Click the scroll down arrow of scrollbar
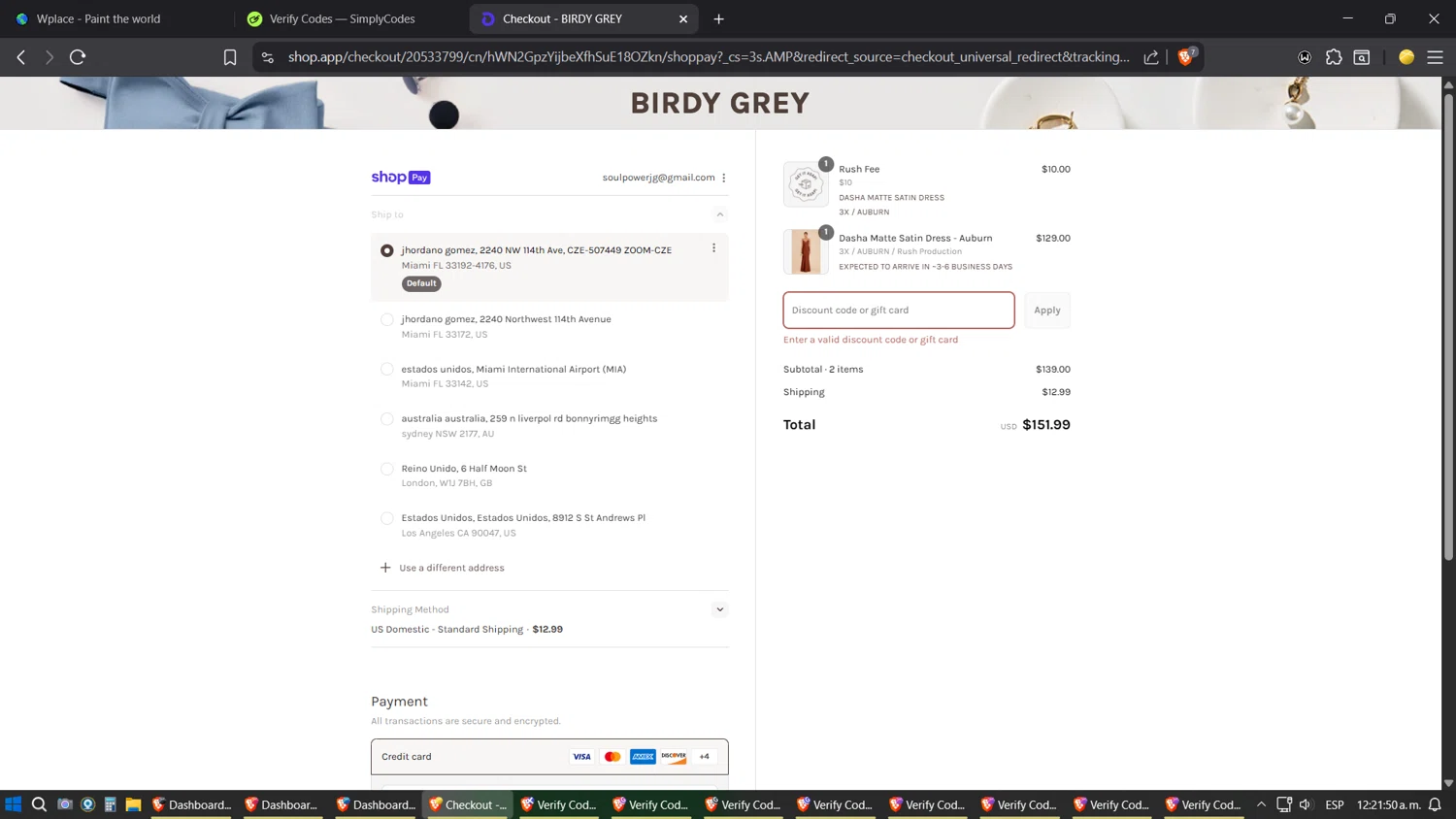Viewport: 1456px width, 819px height. pyautogui.click(x=1448, y=783)
